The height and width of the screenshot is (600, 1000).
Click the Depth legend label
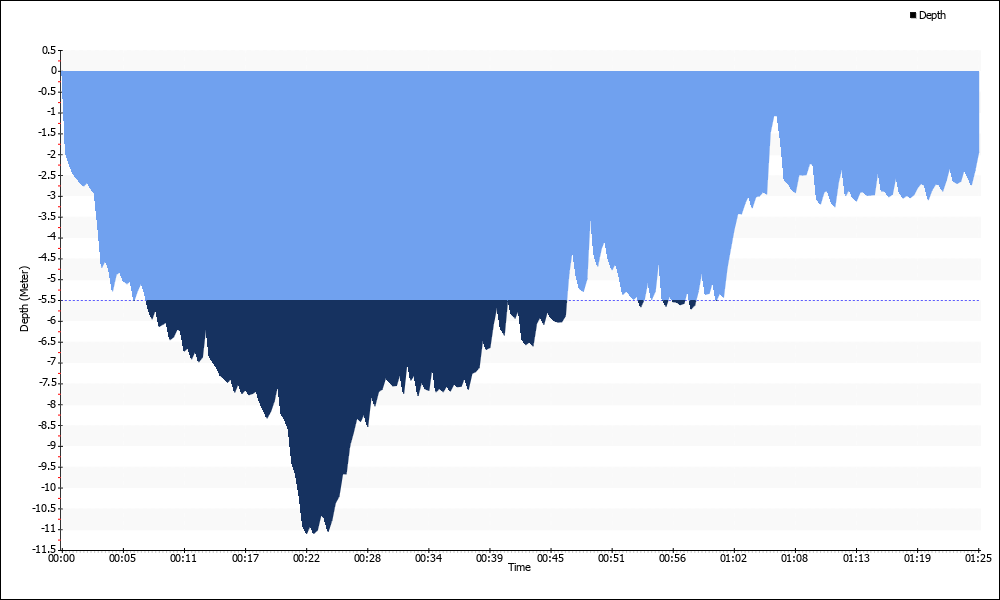click(x=932, y=15)
